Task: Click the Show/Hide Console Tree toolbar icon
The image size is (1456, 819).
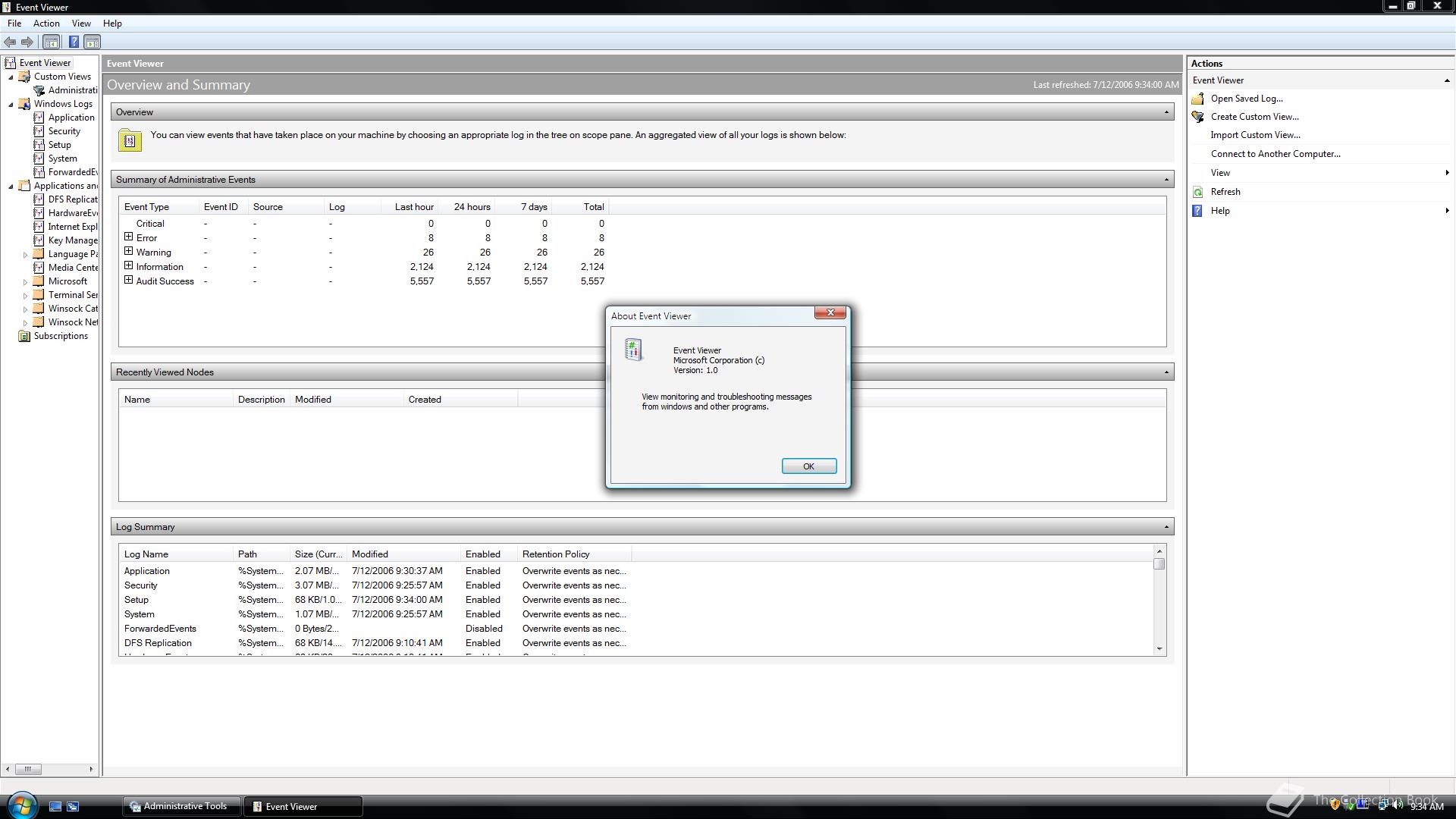Action: click(x=51, y=42)
